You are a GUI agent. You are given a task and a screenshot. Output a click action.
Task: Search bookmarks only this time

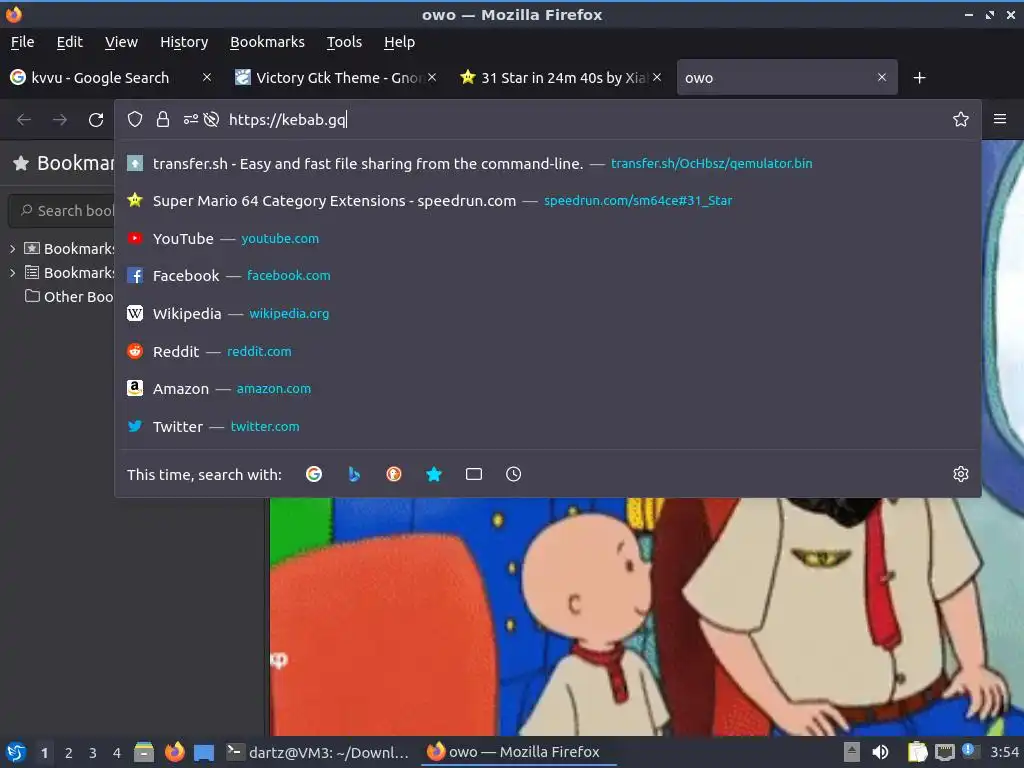pos(434,474)
